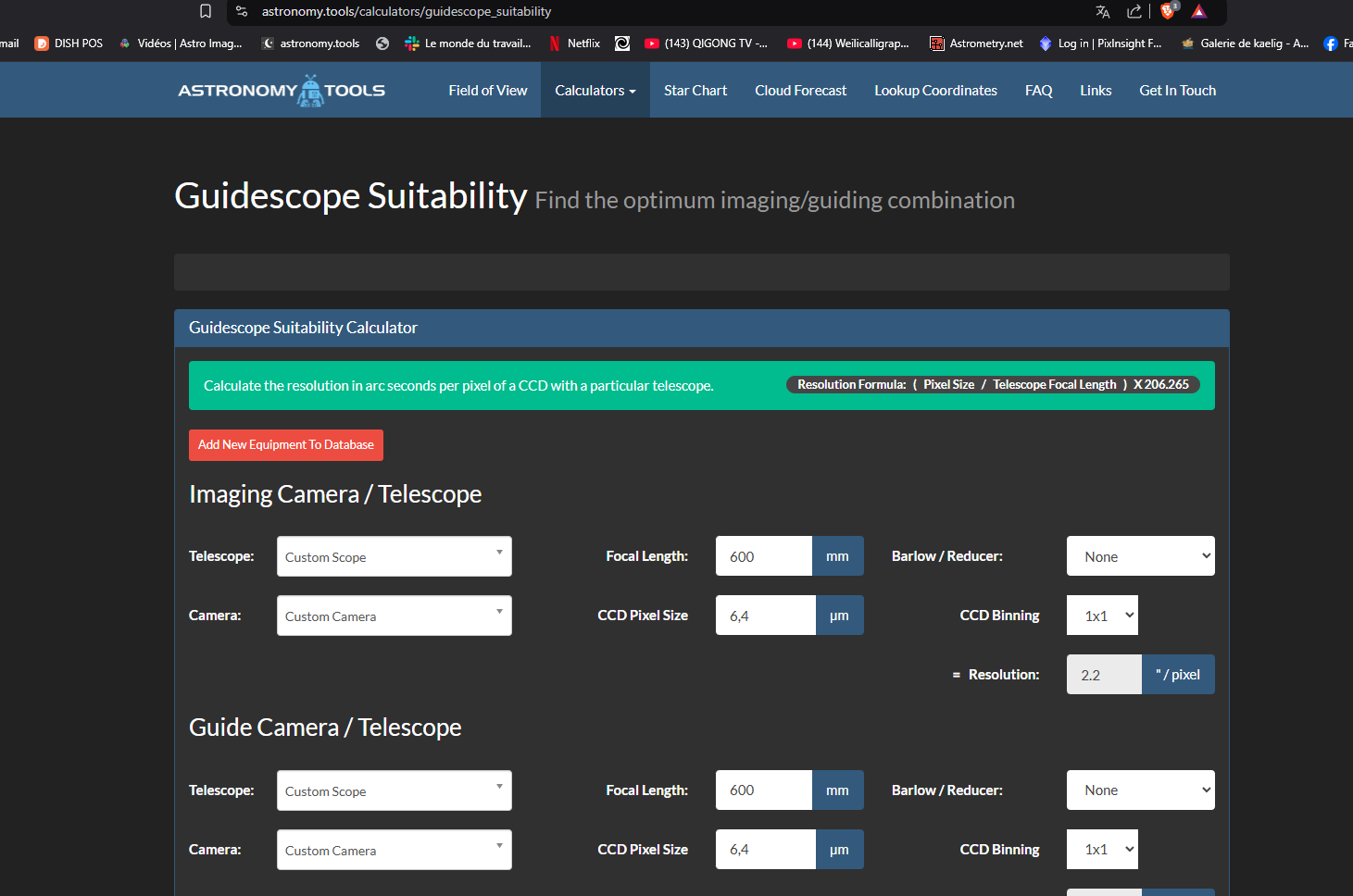Screen dimensions: 1353x896
Task: Click the imaging Resolution result field
Action: 1104,675
